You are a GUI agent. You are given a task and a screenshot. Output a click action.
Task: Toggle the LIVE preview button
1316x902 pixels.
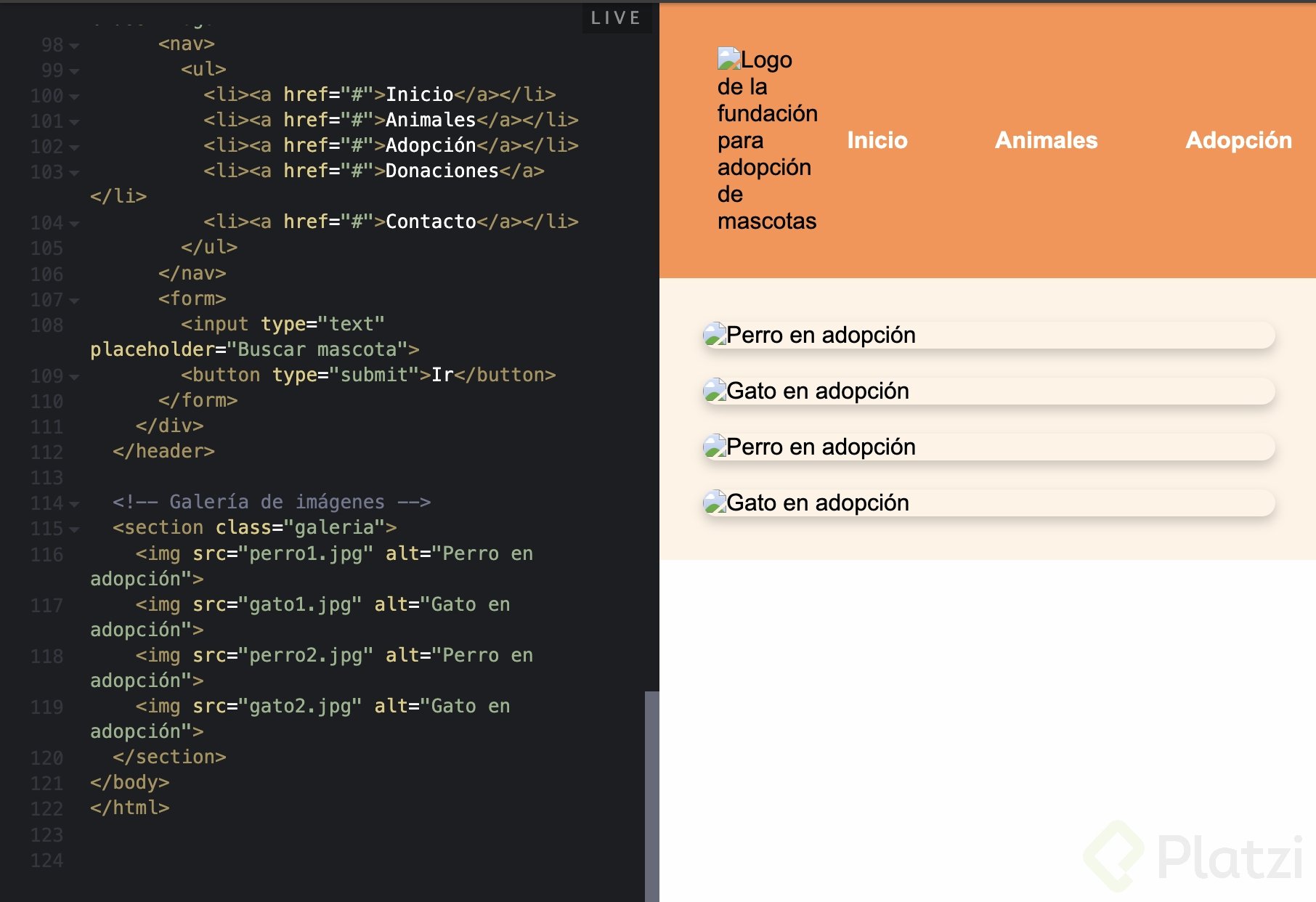[616, 18]
